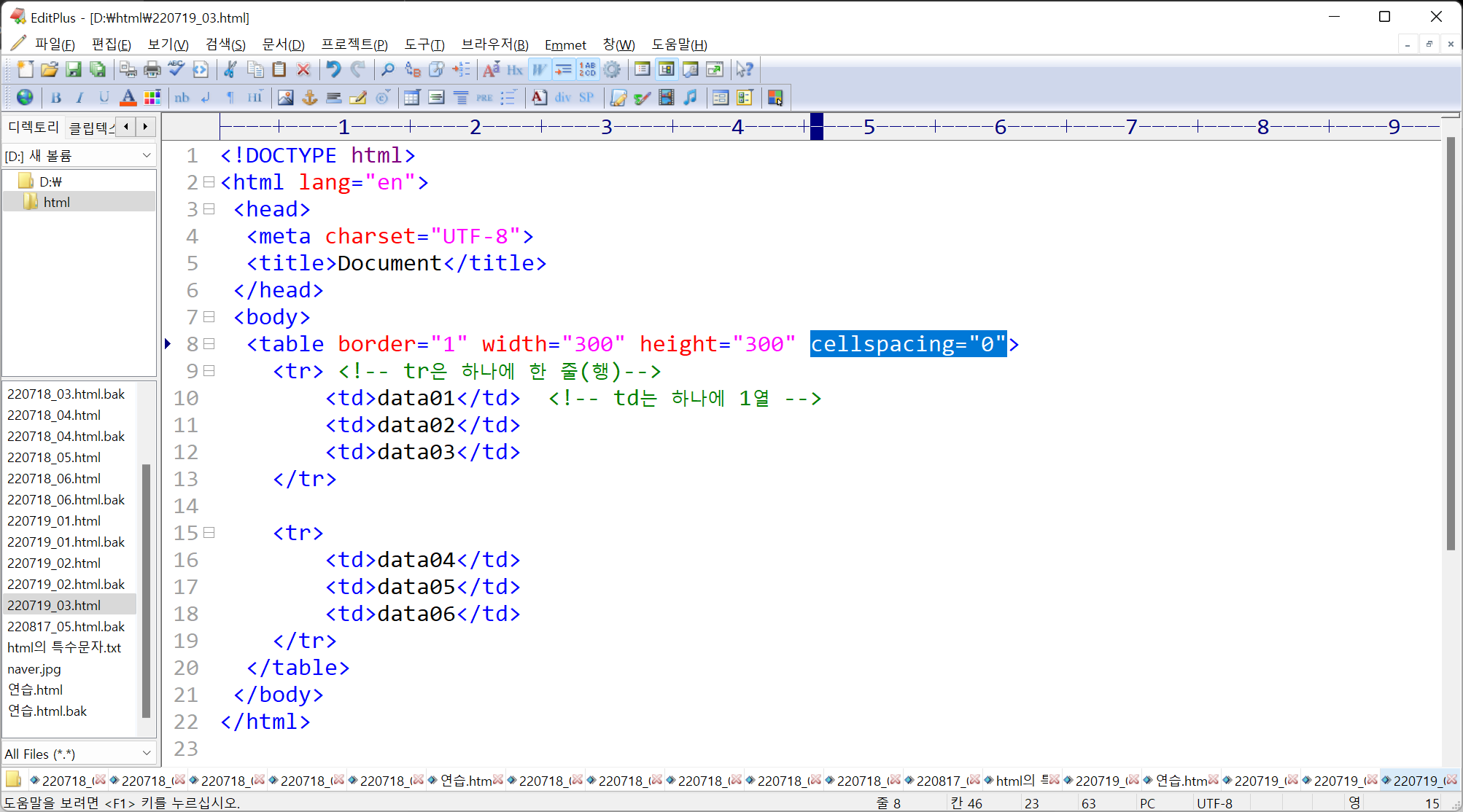Screen dimensions: 1463x812
Task: Select file 220719_01.html in file list
Action: (54, 520)
